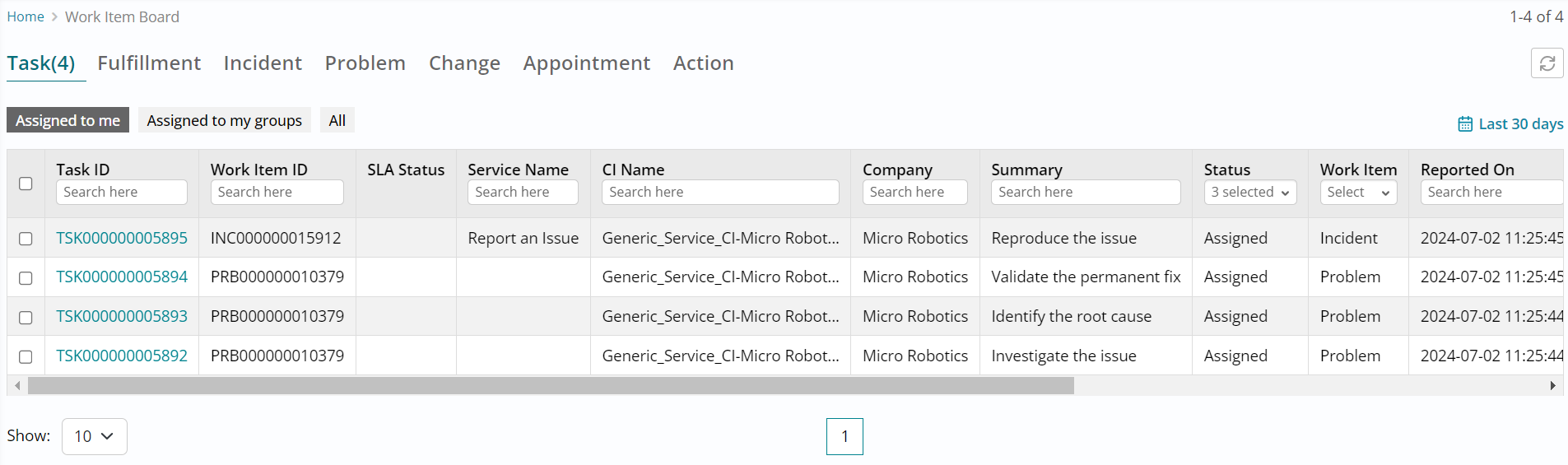Screen dimensions: 1568x465
Task: Show items Assigned to my groups
Action: click(224, 121)
